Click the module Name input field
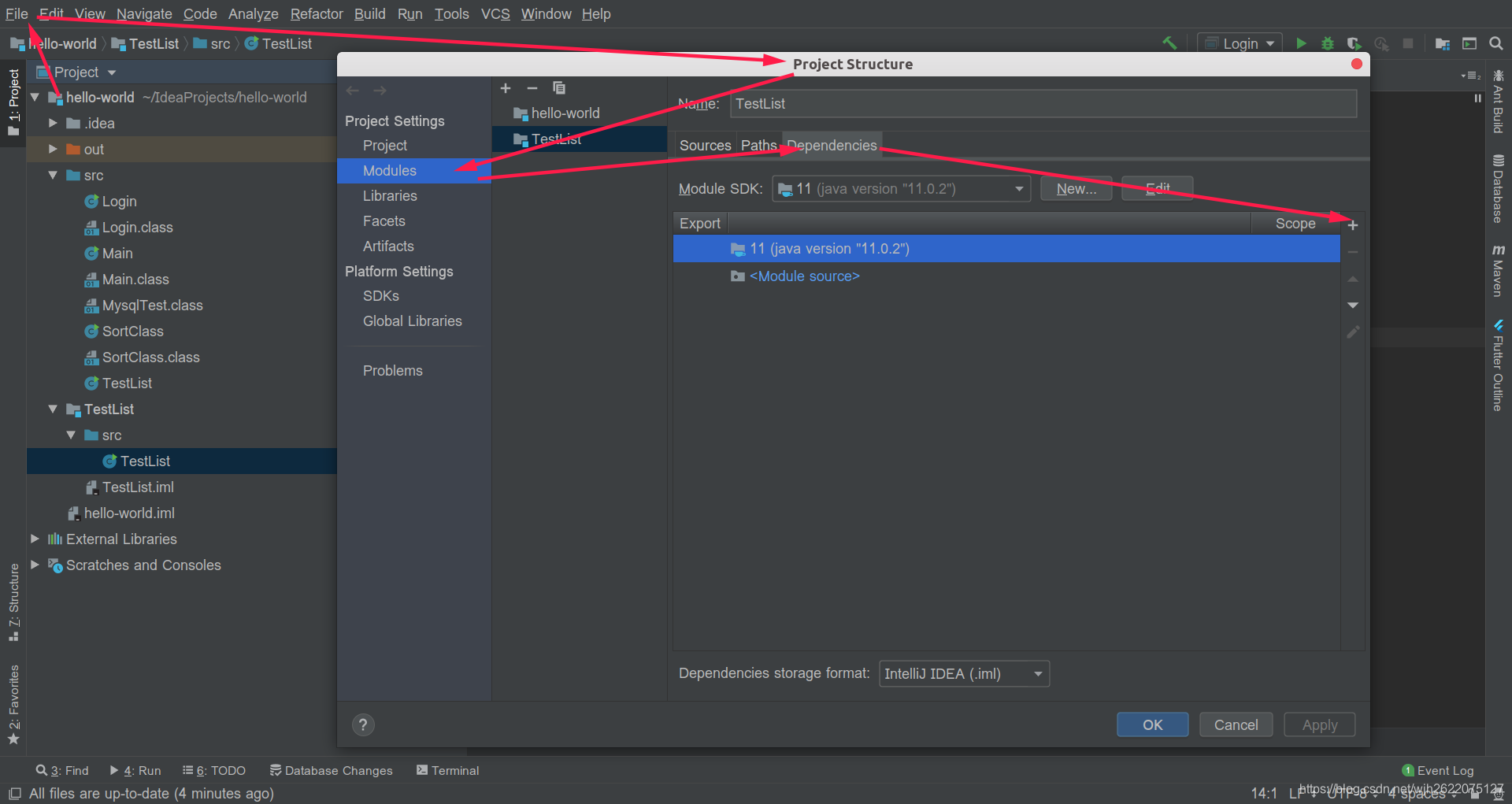Image resolution: width=1512 pixels, height=804 pixels. [x=1043, y=104]
